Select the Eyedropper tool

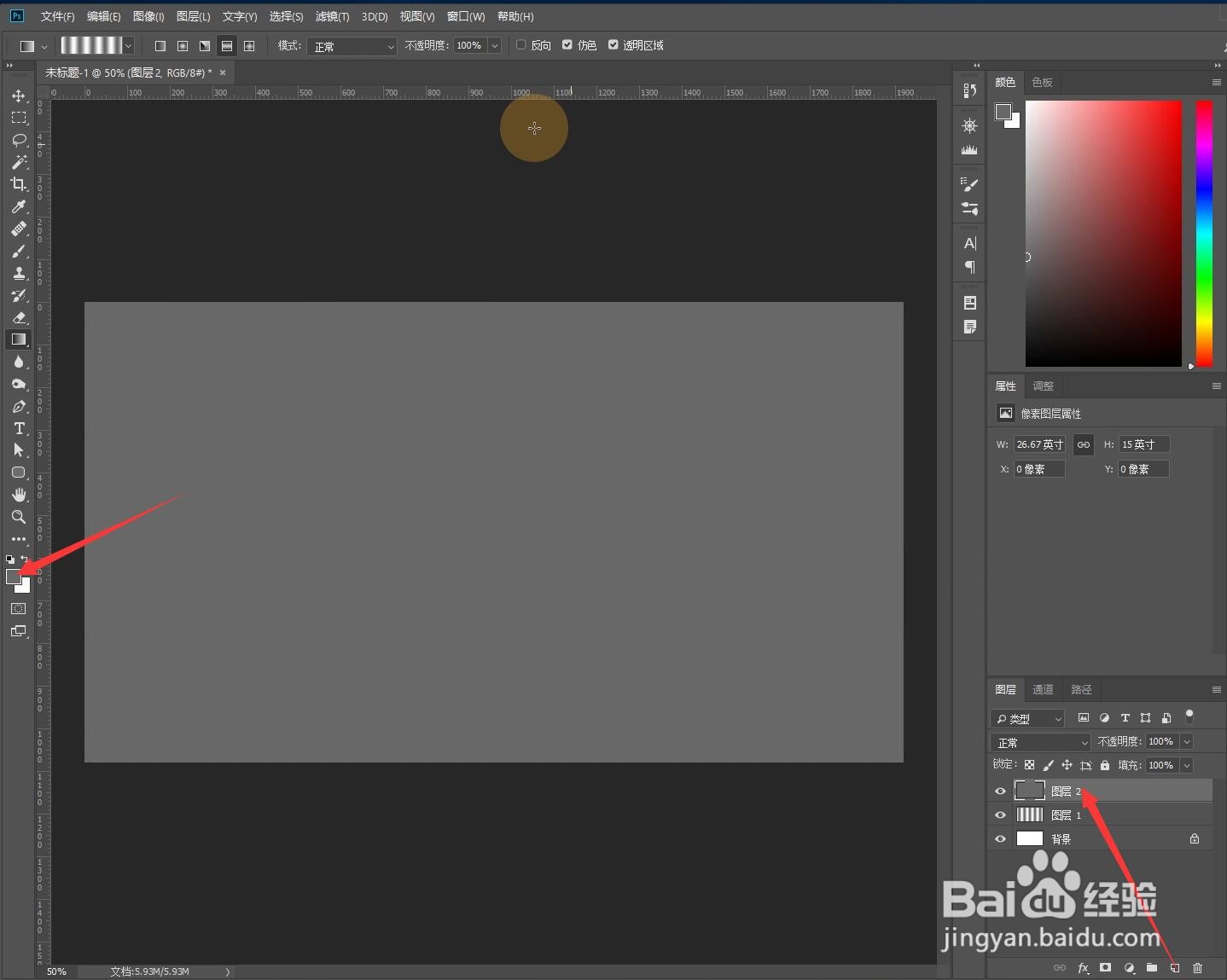(x=19, y=206)
